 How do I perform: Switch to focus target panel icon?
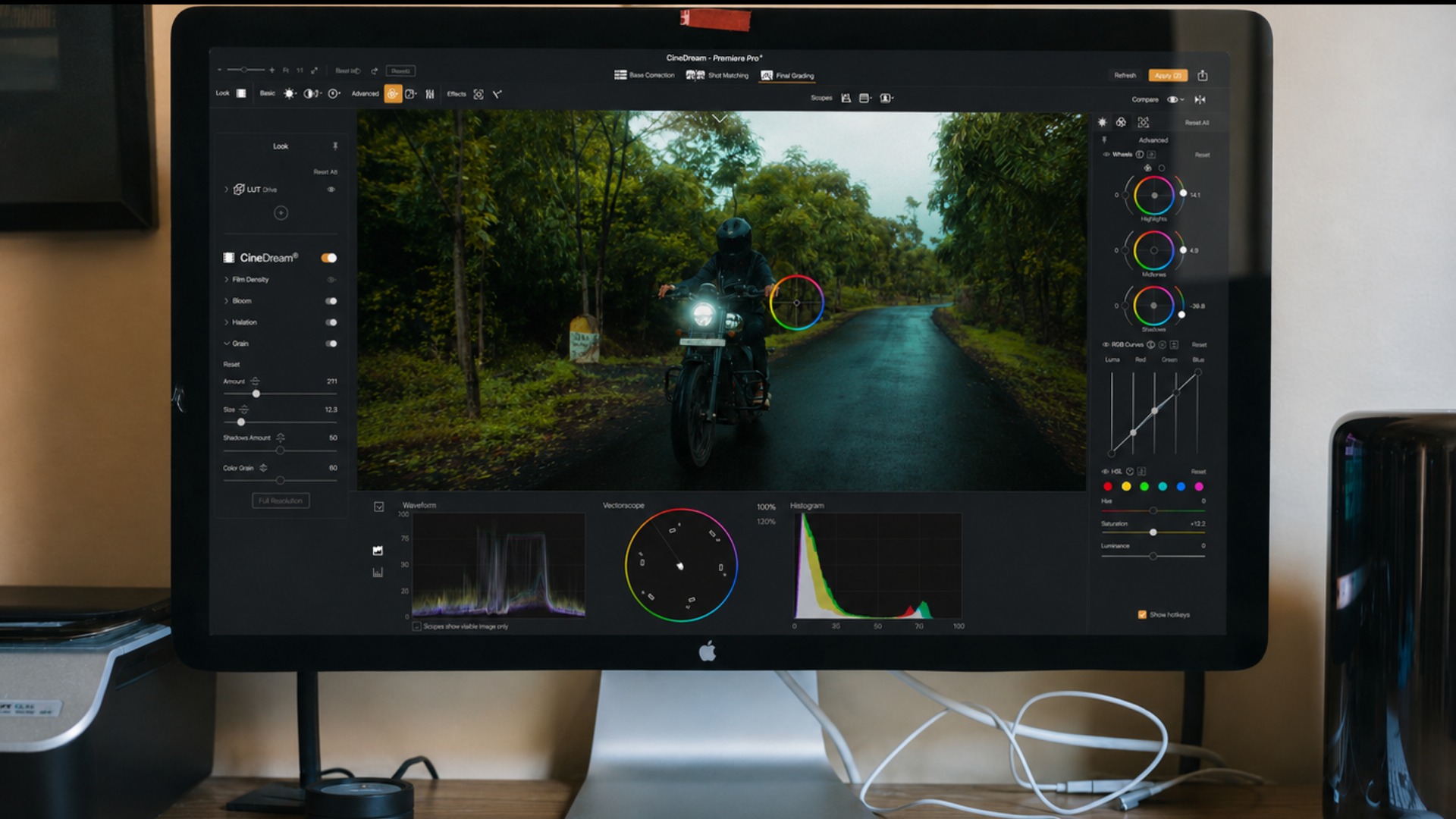point(1144,122)
